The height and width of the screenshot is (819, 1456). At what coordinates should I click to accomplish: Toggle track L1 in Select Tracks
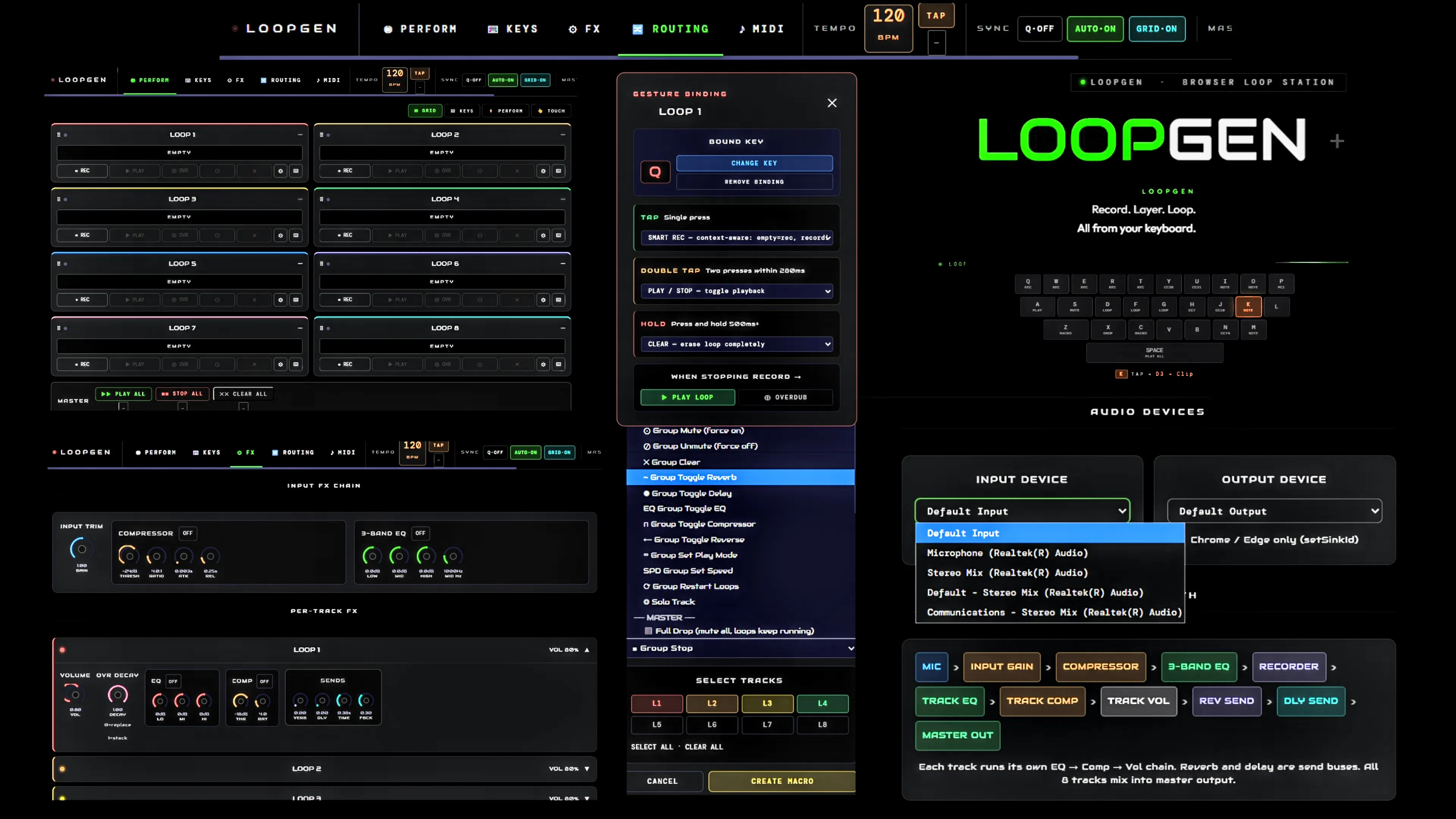pyautogui.click(x=656, y=703)
